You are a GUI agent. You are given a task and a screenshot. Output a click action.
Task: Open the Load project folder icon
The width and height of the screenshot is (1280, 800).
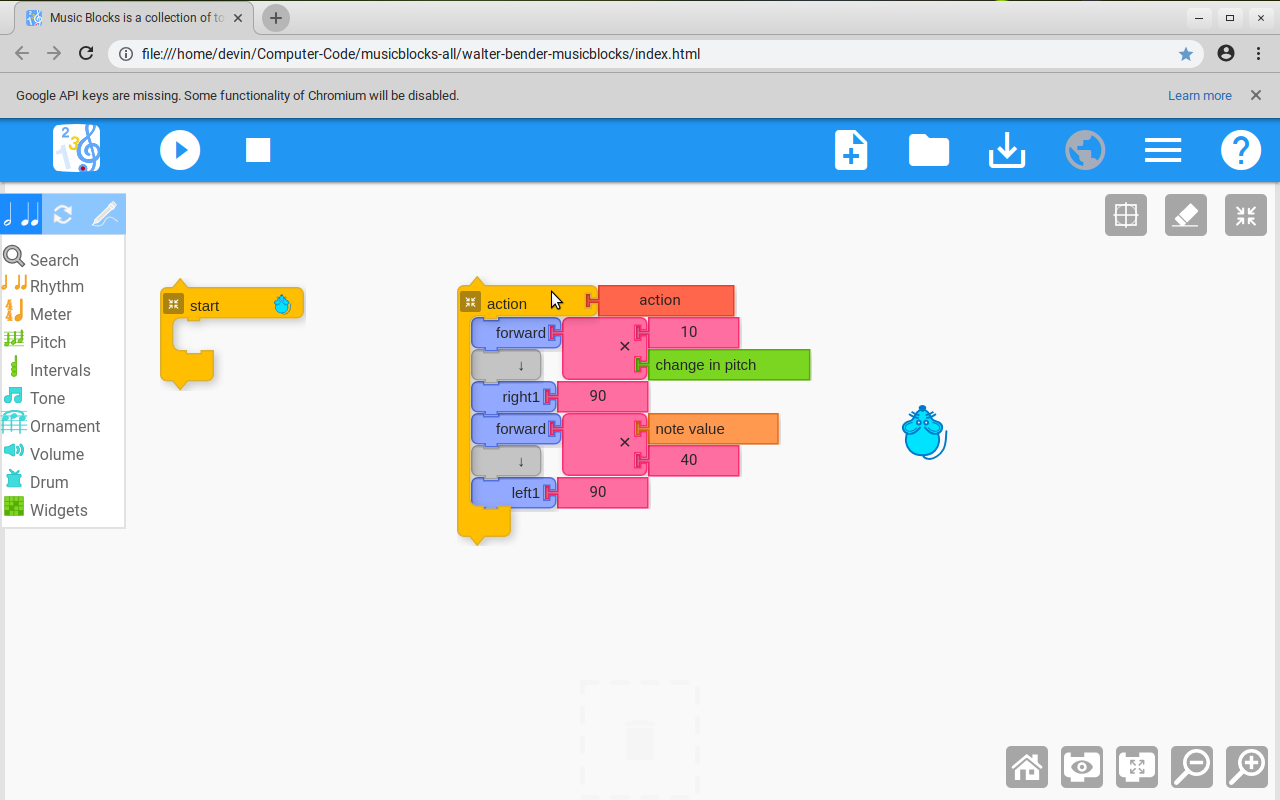928,150
